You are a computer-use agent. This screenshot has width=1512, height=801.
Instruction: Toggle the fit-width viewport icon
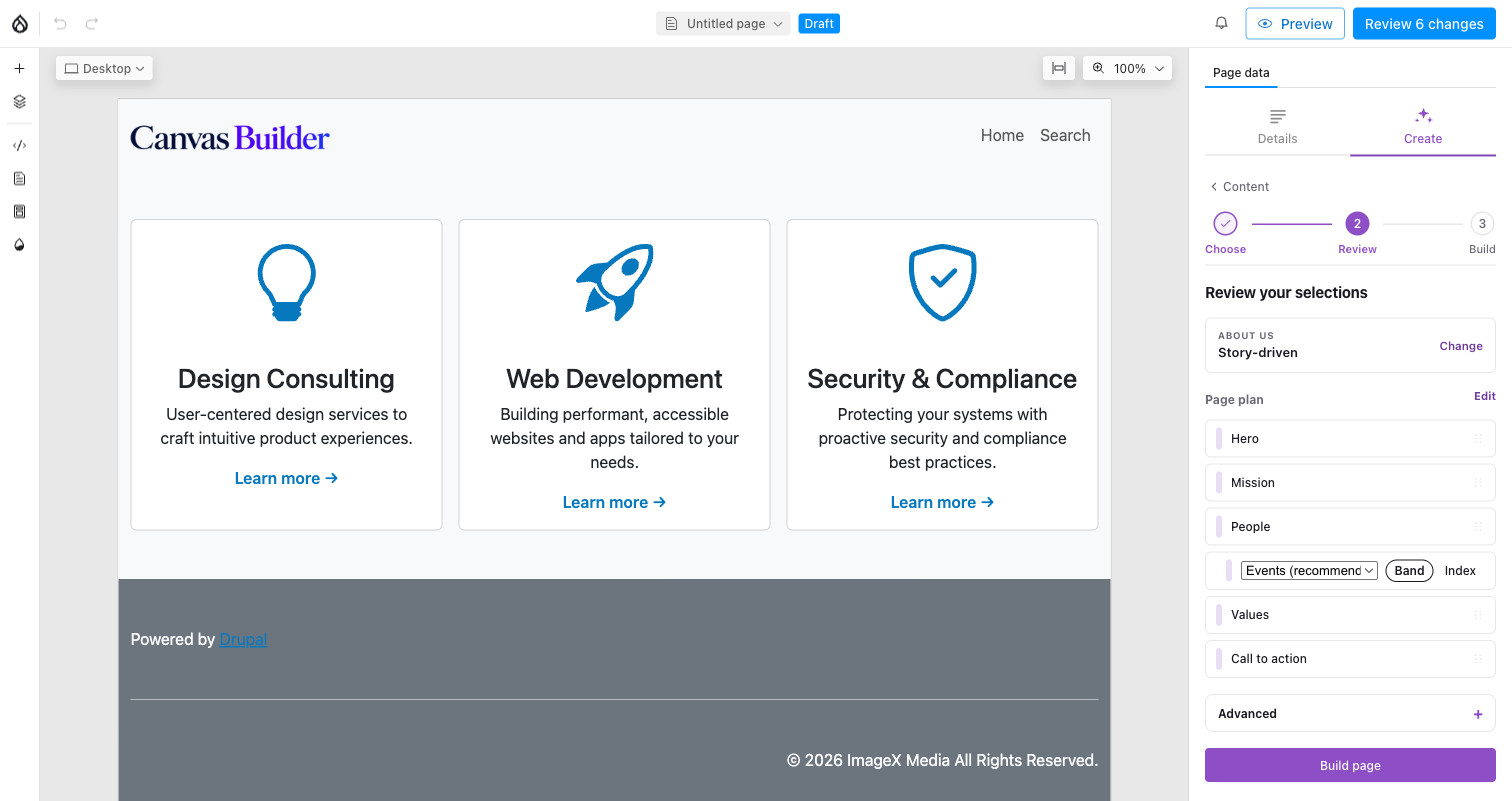pyautogui.click(x=1058, y=68)
